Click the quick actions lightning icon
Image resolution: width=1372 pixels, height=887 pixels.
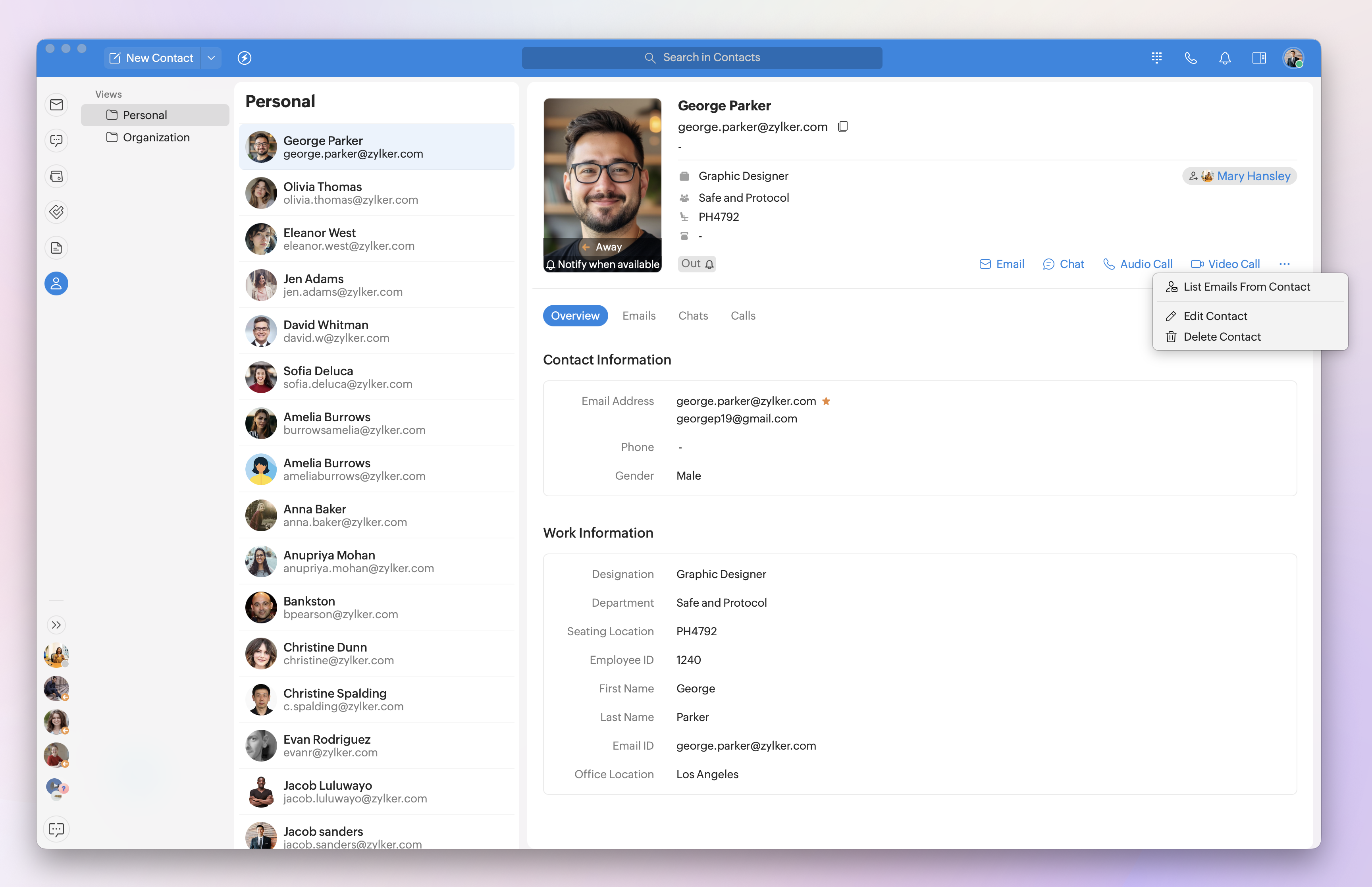point(244,58)
